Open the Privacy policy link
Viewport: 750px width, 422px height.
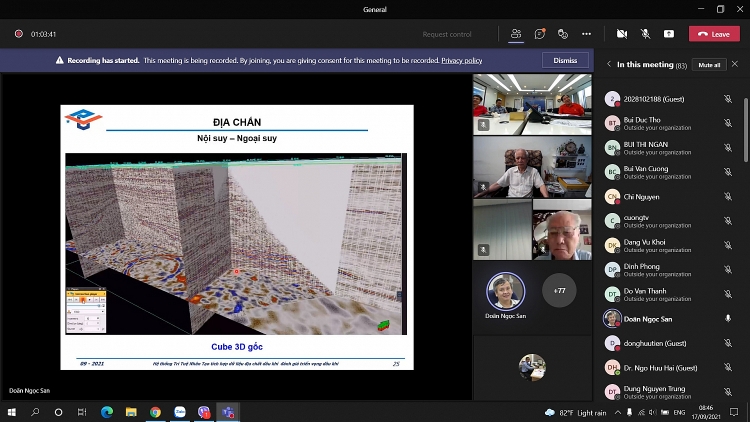pyautogui.click(x=462, y=60)
